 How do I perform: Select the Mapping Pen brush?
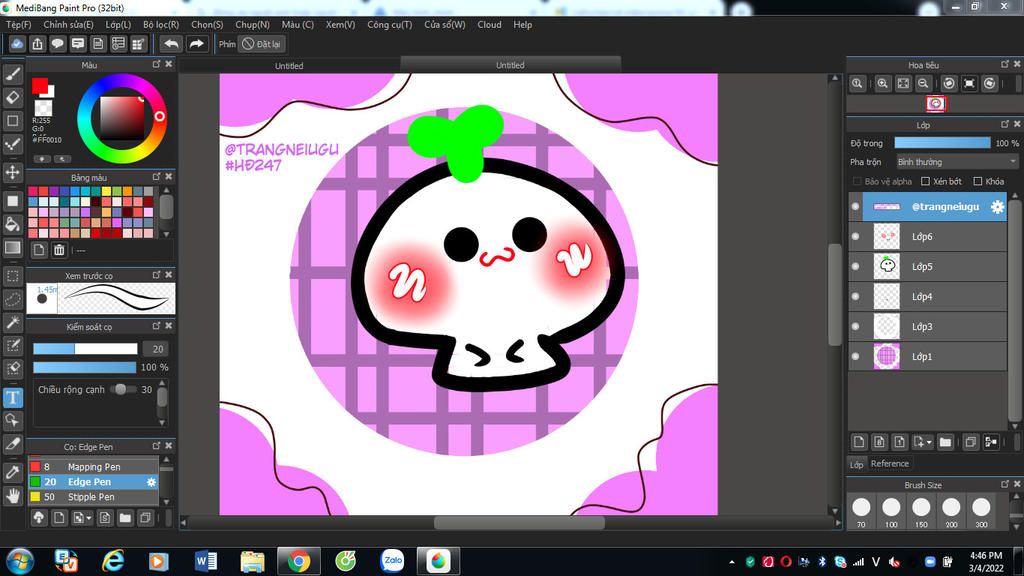(x=93, y=467)
